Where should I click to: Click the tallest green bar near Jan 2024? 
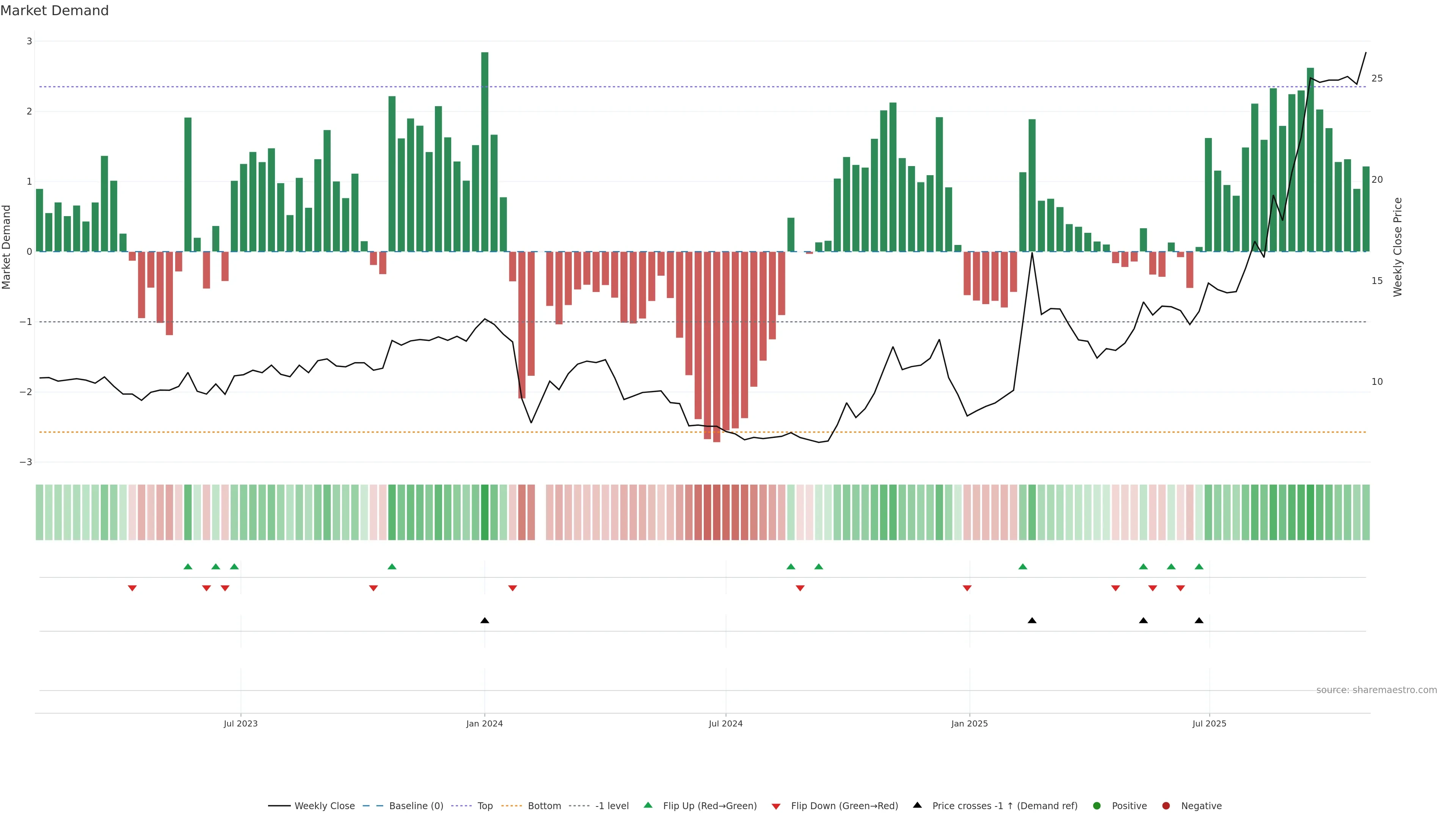(485, 152)
